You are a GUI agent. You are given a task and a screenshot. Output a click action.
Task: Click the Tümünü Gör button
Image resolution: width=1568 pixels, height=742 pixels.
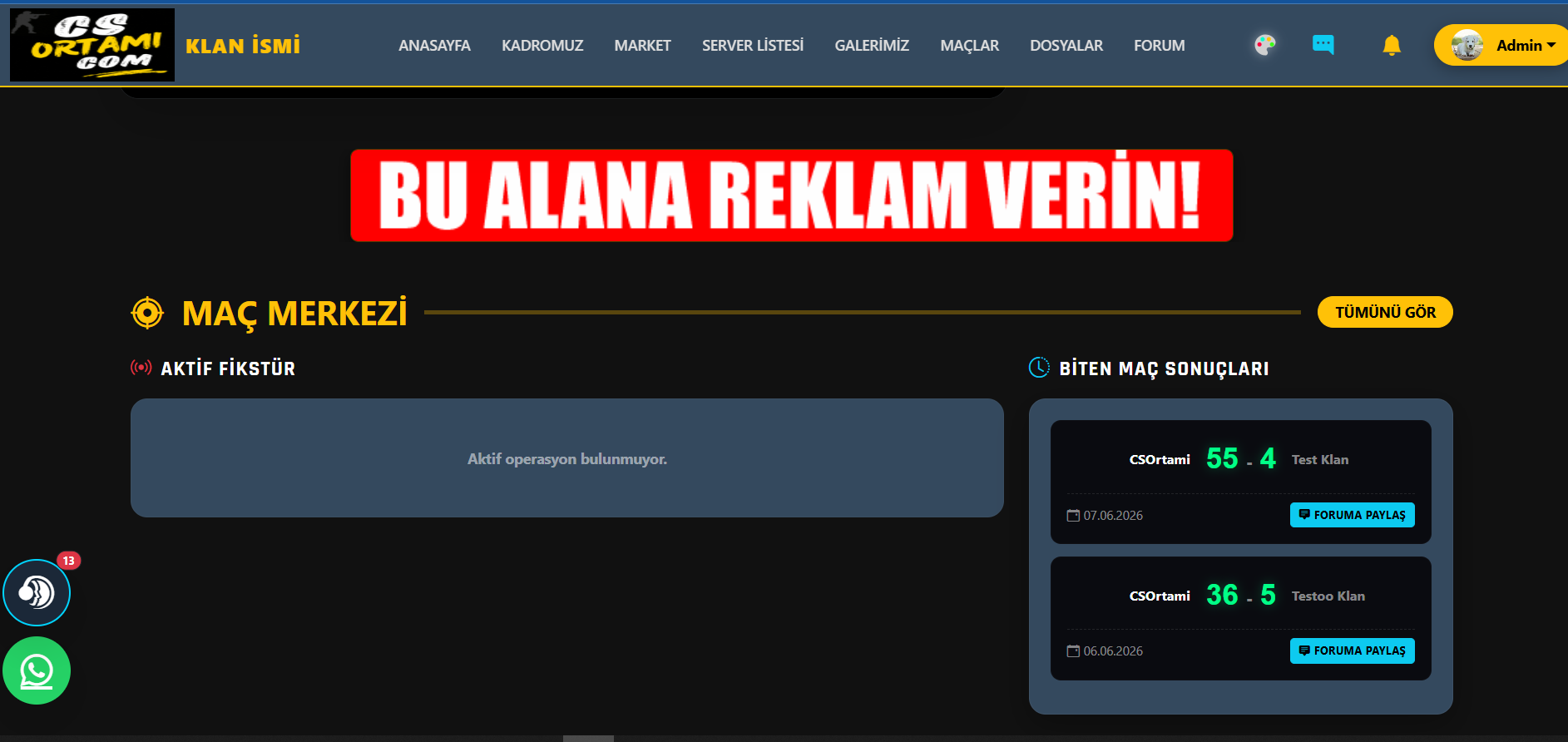point(1385,312)
